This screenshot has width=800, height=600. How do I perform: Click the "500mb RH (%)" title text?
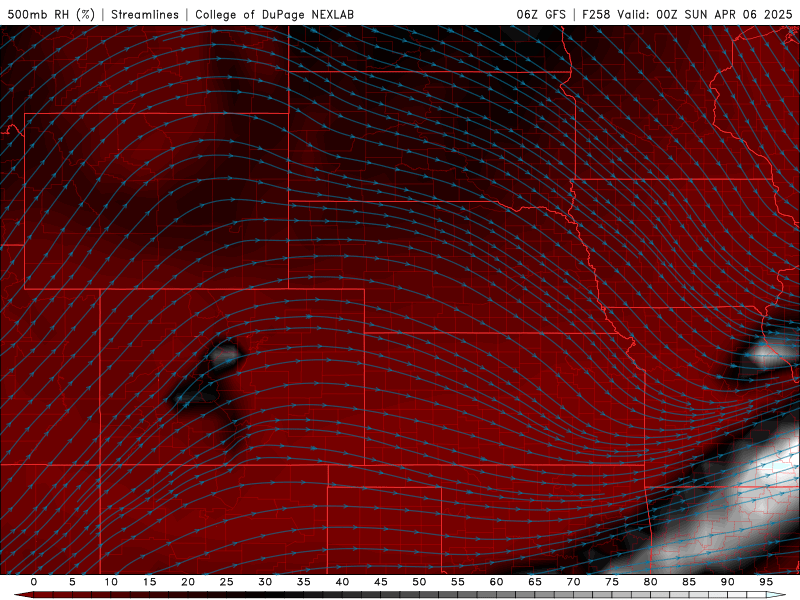tap(51, 14)
